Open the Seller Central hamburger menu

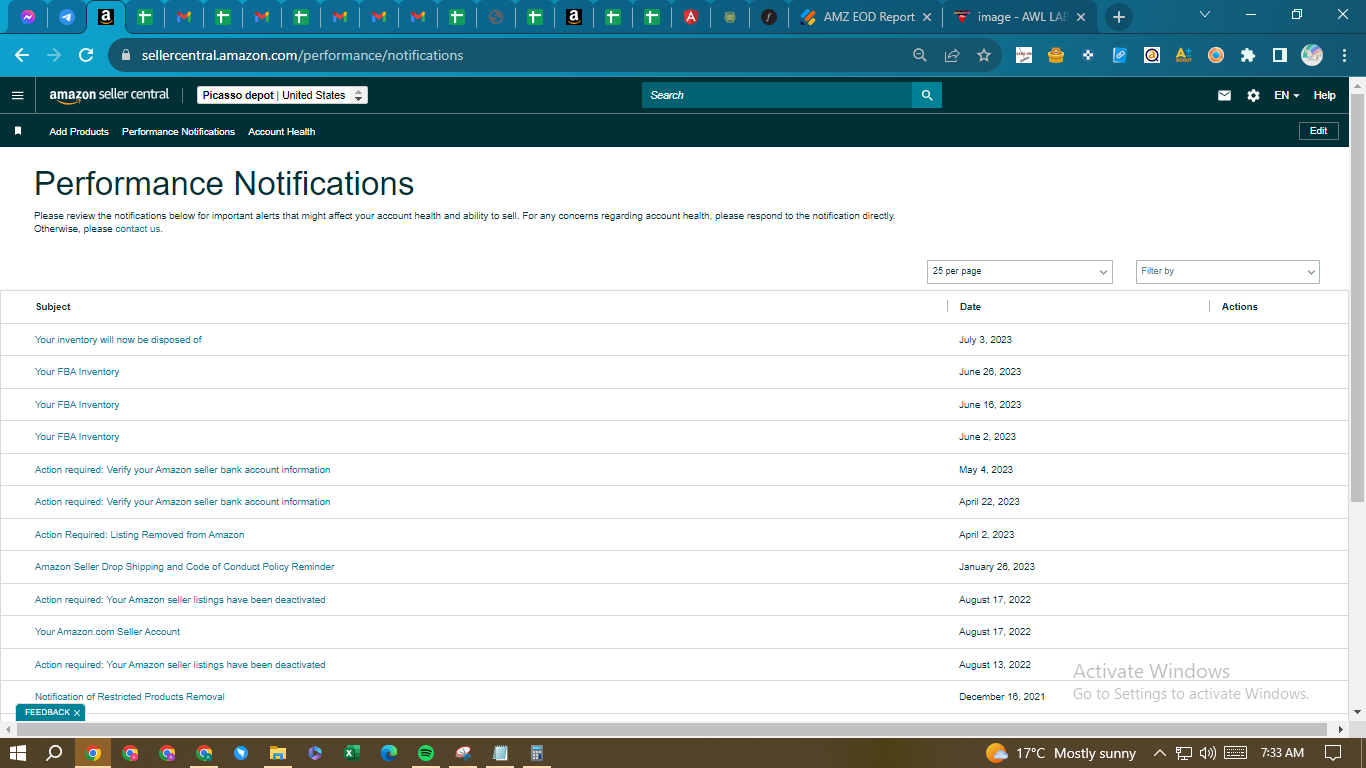[17, 95]
